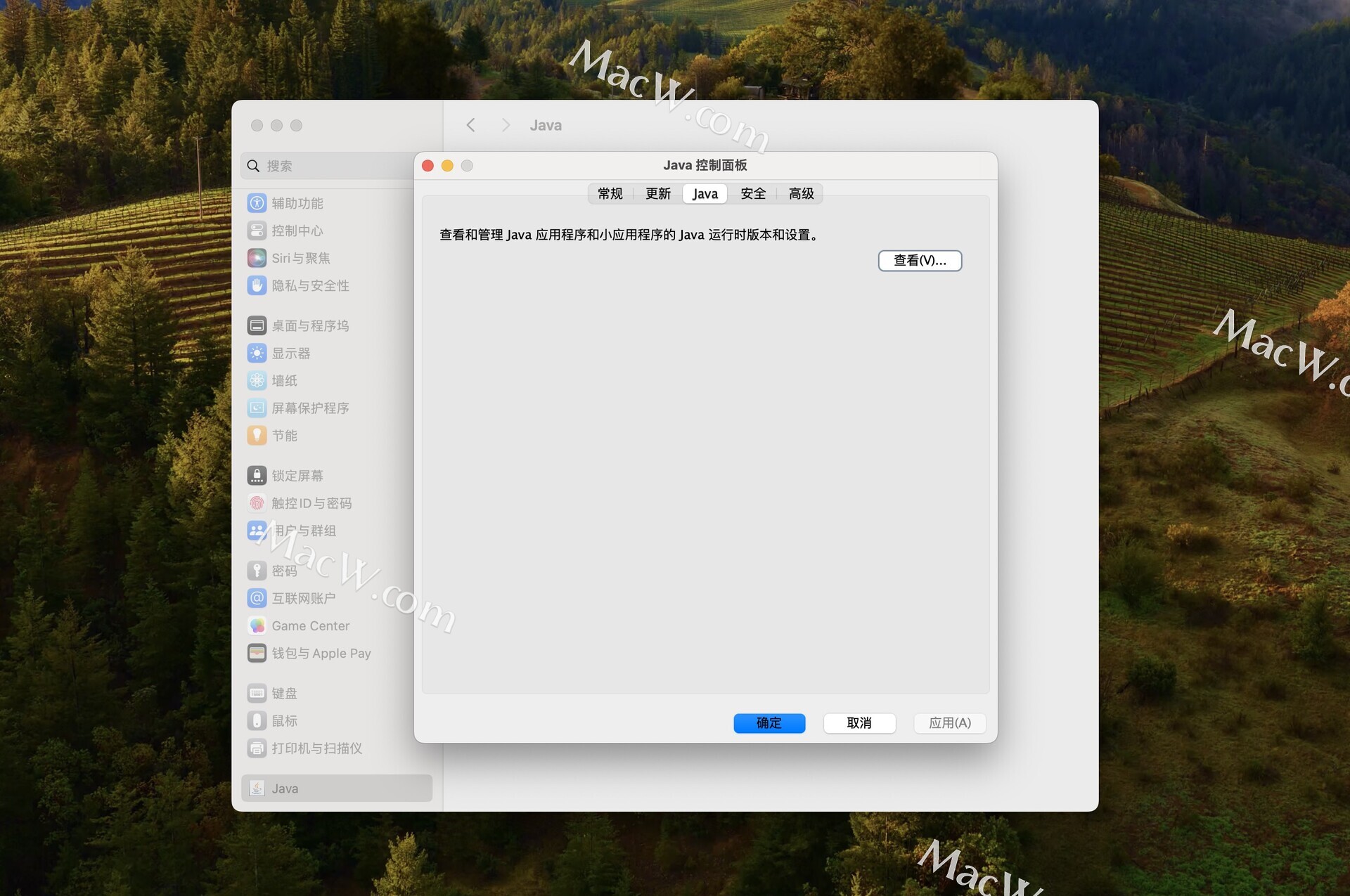Click the Desktop & Dock (桌面与程序坞) icon
The width and height of the screenshot is (1350, 896).
click(x=257, y=325)
